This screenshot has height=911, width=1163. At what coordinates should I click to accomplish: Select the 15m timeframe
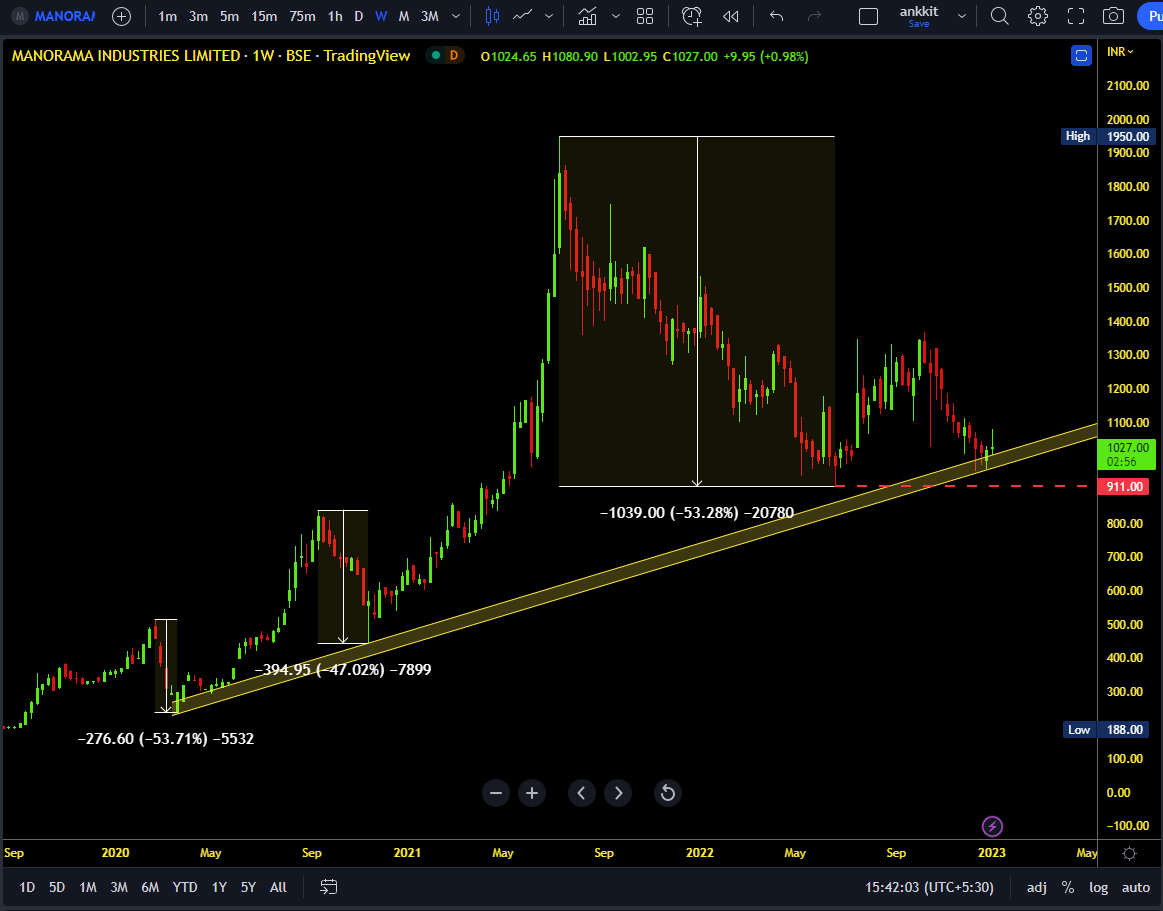pyautogui.click(x=263, y=16)
